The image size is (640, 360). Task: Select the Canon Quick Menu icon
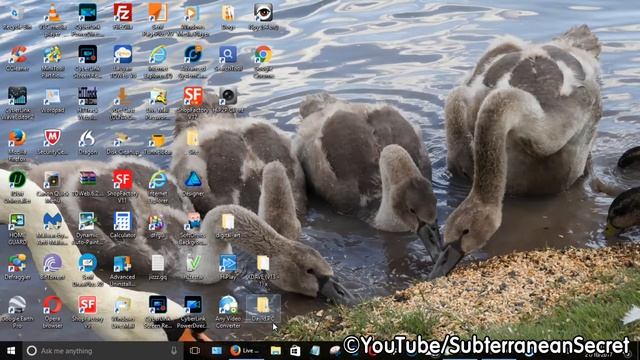(x=53, y=186)
